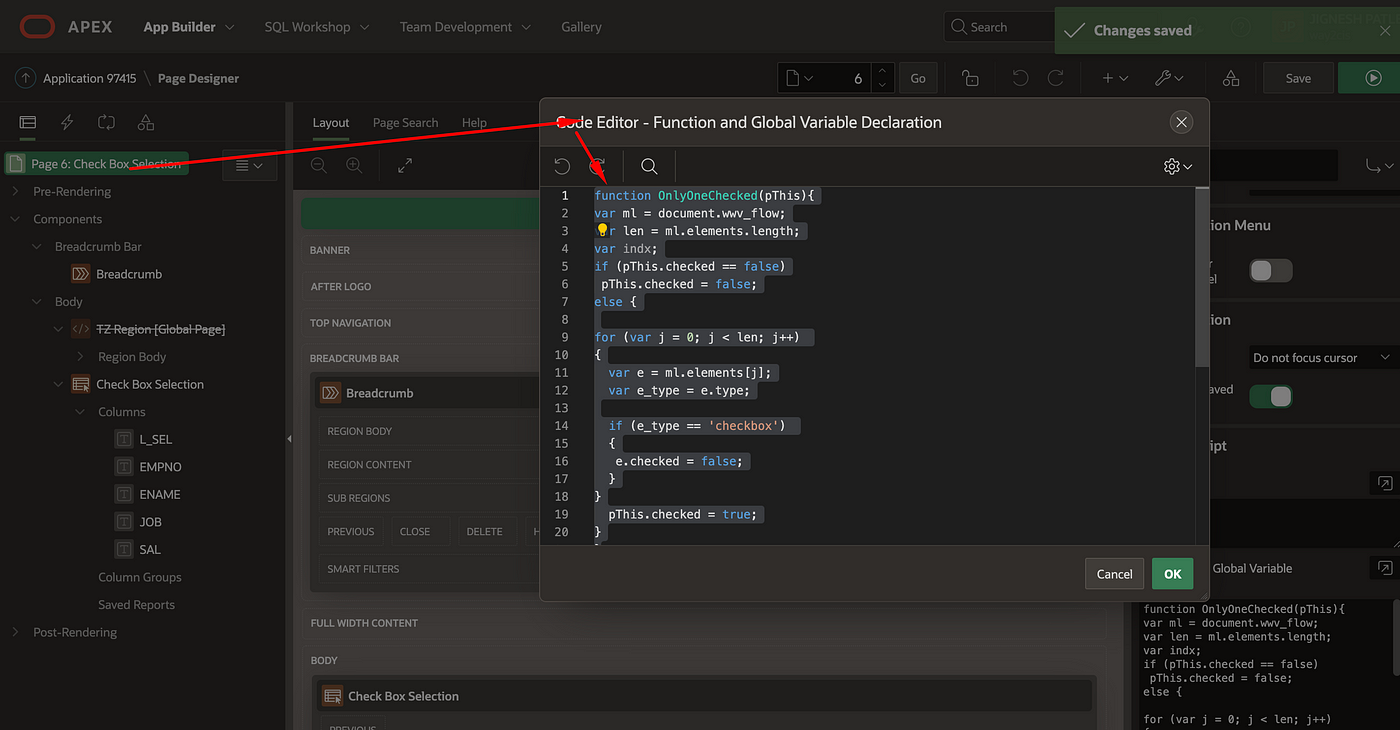This screenshot has width=1400, height=730.
Task: Click the Go button
Action: (x=918, y=78)
